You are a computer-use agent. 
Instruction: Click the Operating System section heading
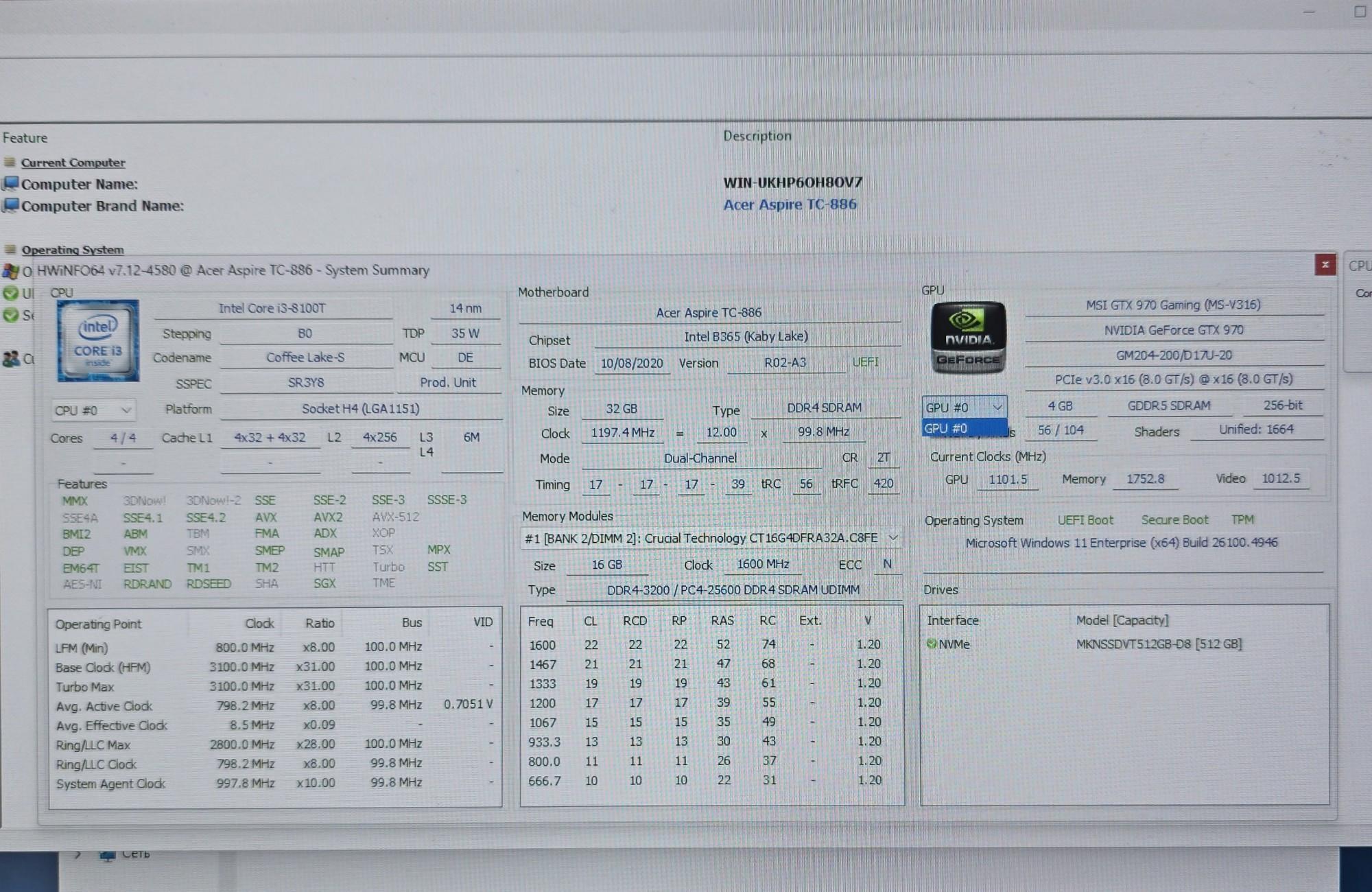[x=73, y=250]
